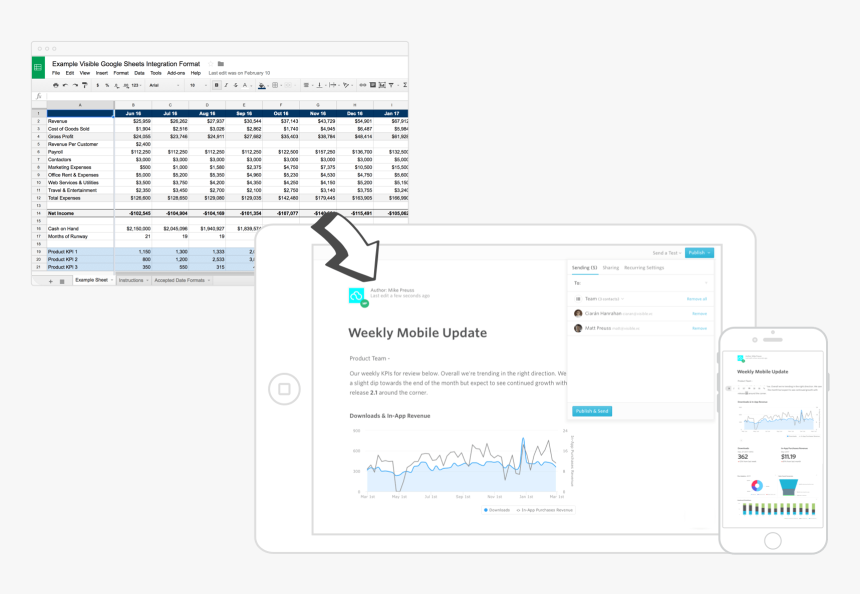The height and width of the screenshot is (594, 860).
Task: Open text wrapping dropdown
Action: pyautogui.click(x=333, y=85)
